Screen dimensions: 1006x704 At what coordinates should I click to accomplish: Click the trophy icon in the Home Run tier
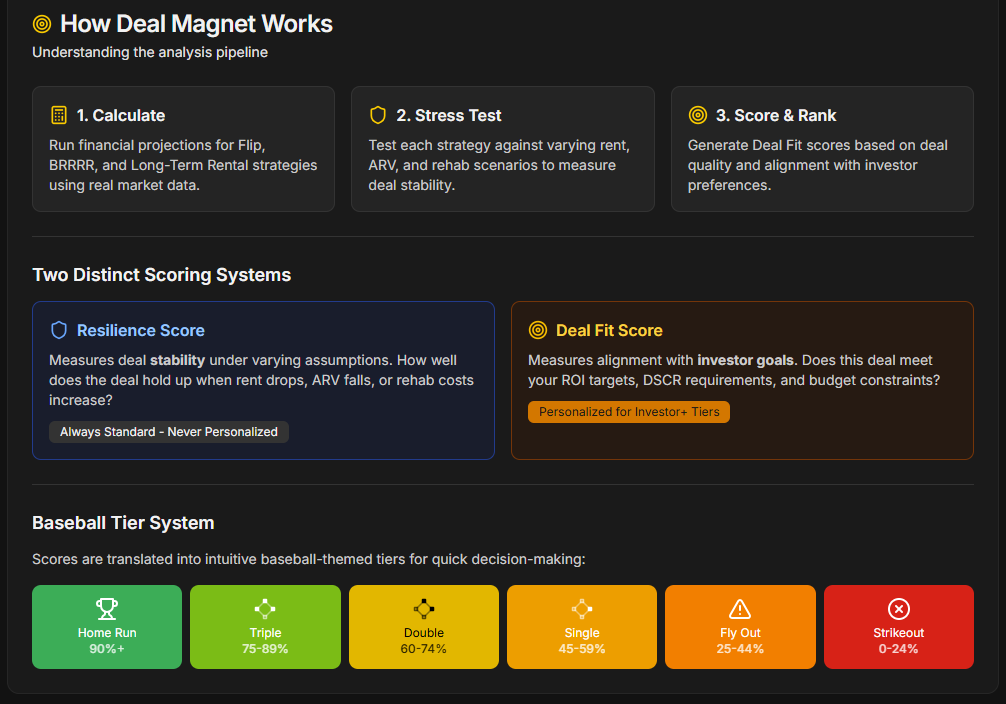click(x=107, y=608)
